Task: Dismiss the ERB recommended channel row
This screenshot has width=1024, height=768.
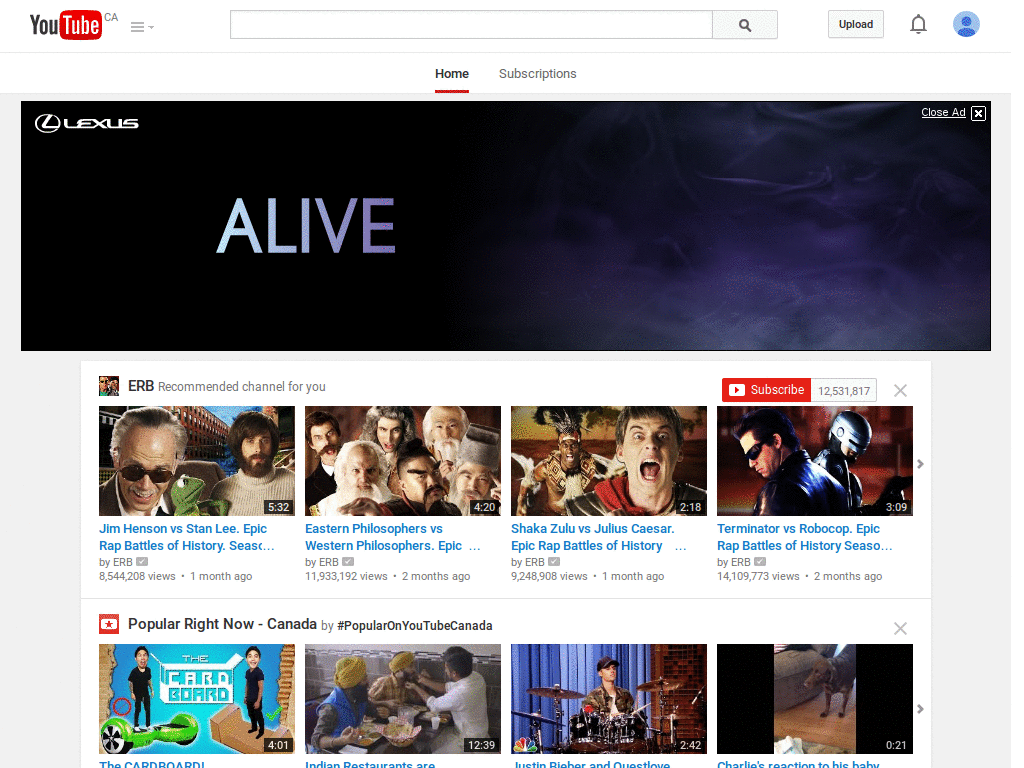Action: [899, 390]
